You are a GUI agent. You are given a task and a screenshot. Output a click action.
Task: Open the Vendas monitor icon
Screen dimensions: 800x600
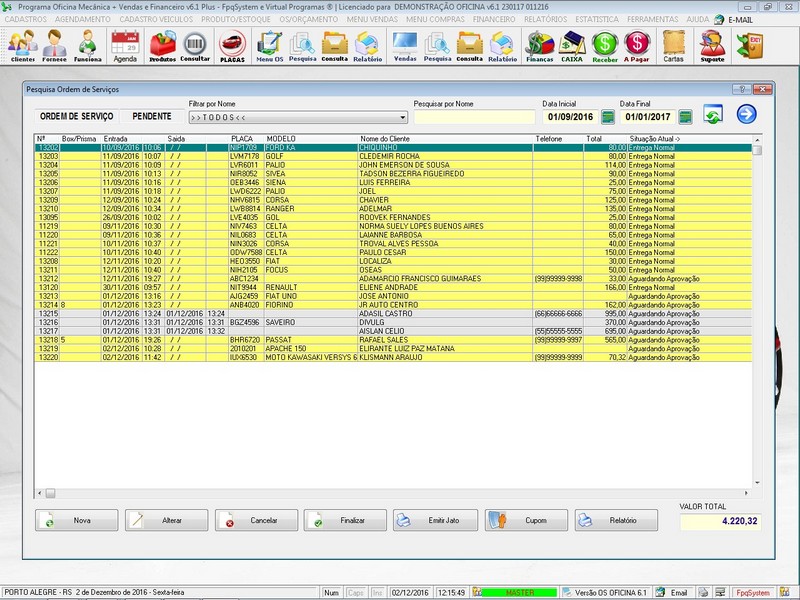(x=405, y=46)
